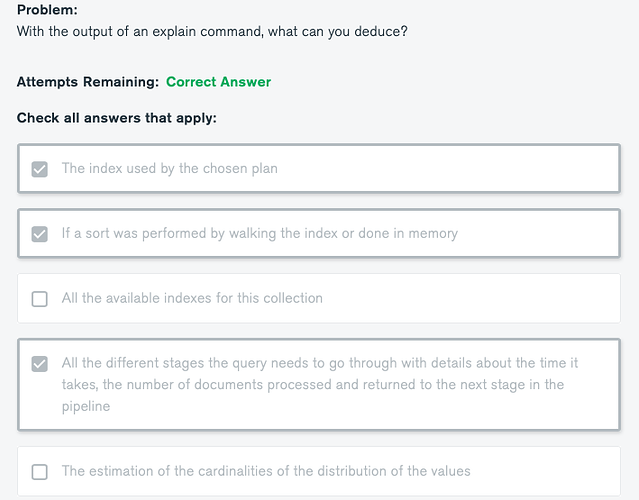Select "The estimation of the cardinalities" answer text
Viewport: 639px width, 500px height.
[x=265, y=471]
